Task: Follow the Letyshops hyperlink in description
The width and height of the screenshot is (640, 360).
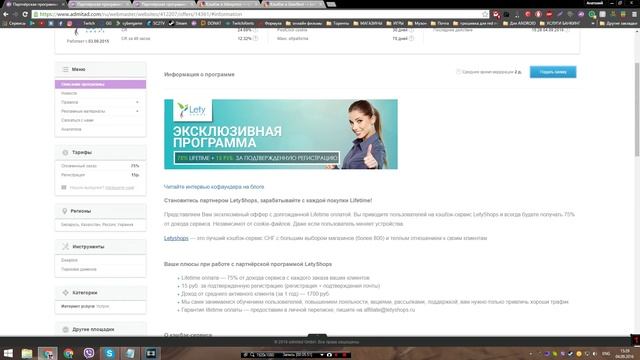Action: 176,238
